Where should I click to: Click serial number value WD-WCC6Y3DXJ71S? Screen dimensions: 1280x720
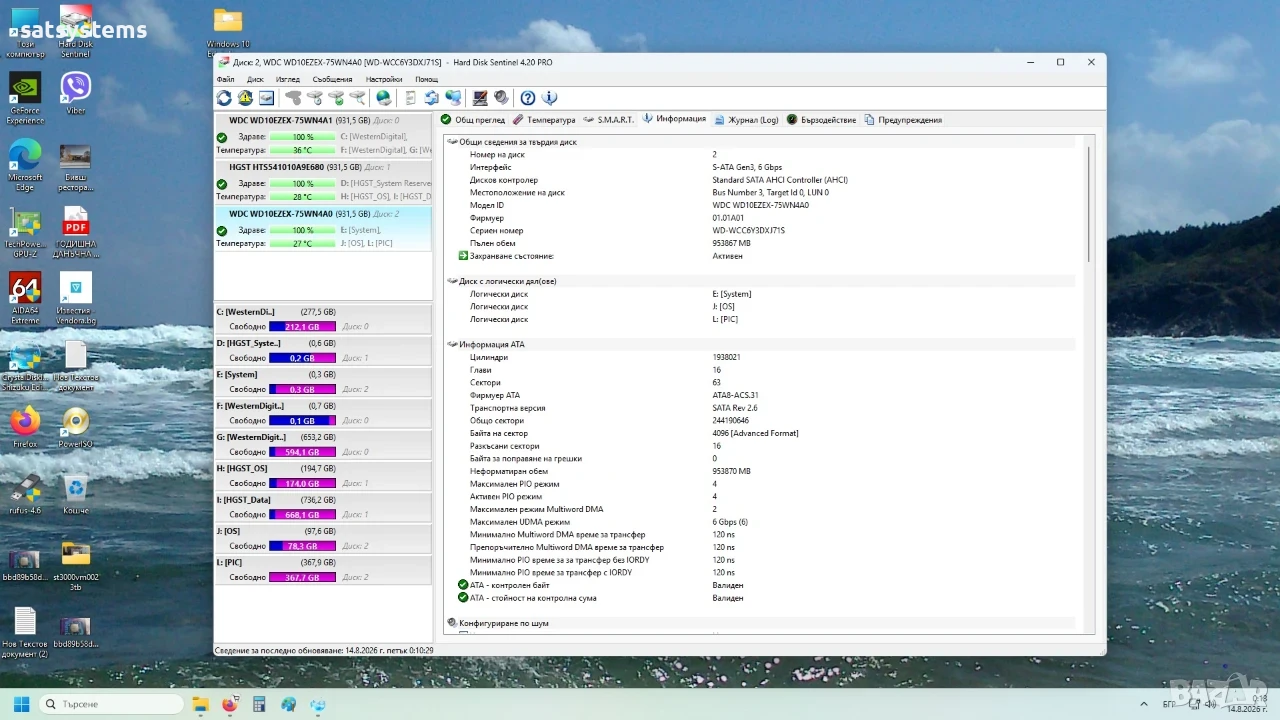749,231
